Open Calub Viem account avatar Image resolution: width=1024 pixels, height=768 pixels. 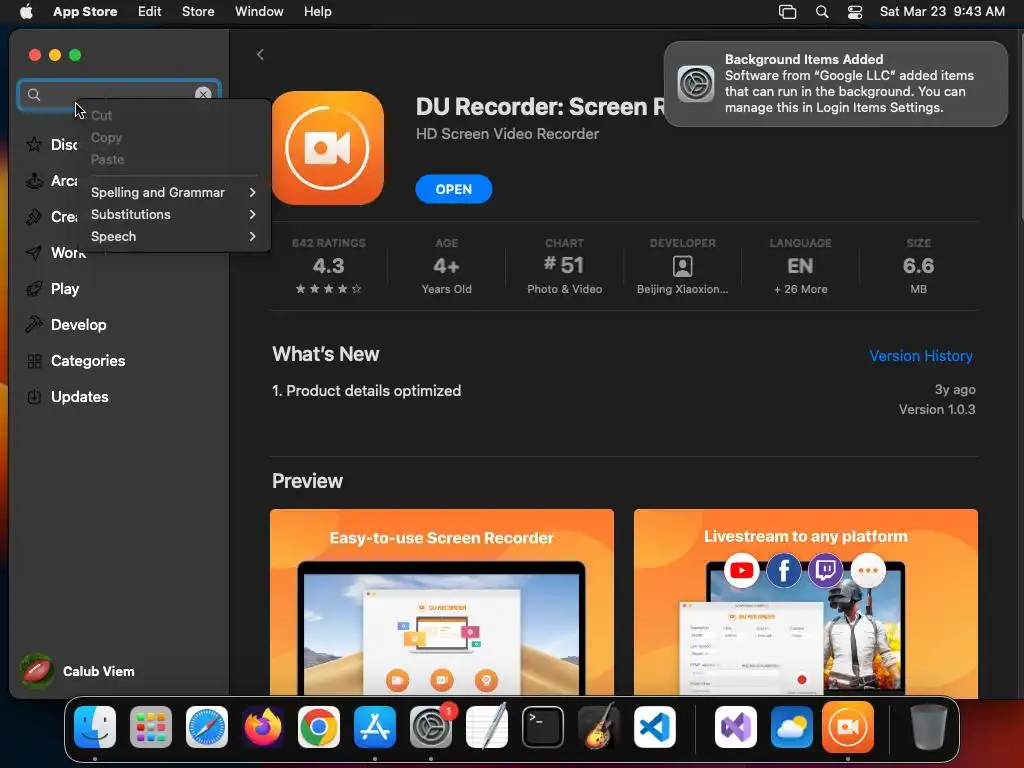pos(37,671)
